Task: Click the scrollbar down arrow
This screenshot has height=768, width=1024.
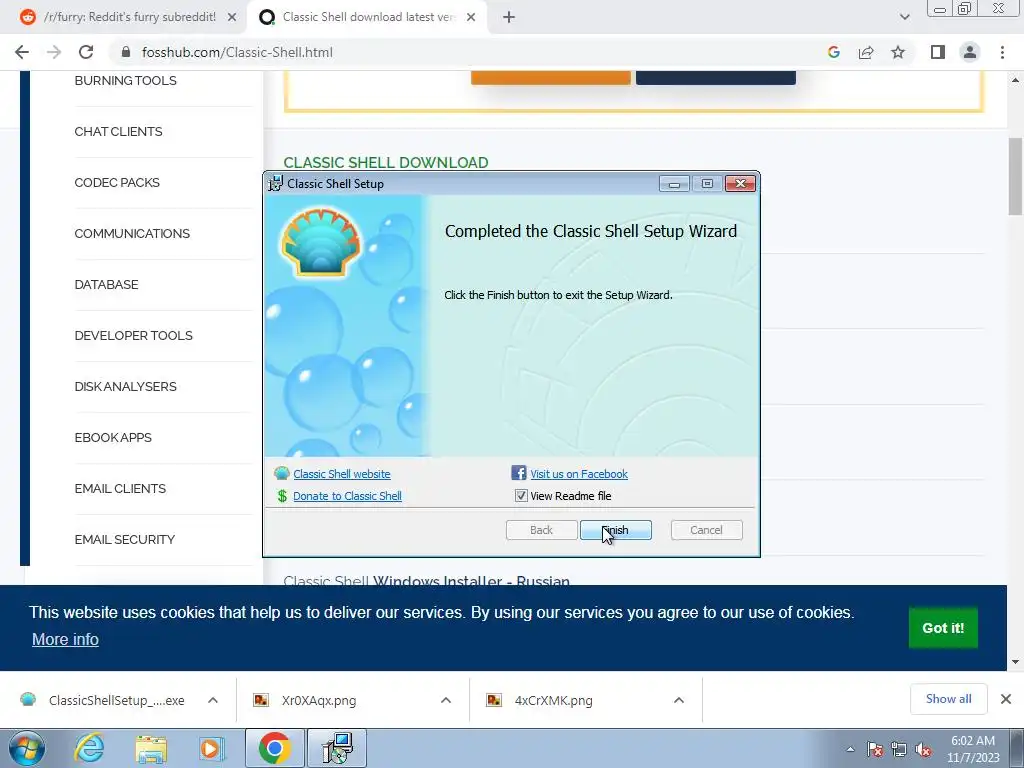Action: coord(1015,662)
